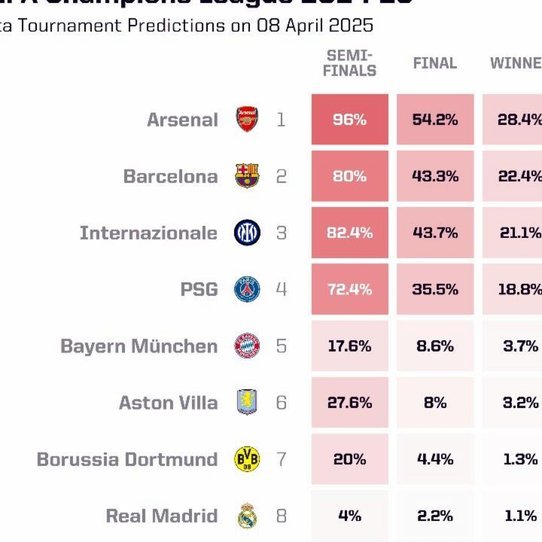Click the Aston Villa club crest

[x=247, y=402]
